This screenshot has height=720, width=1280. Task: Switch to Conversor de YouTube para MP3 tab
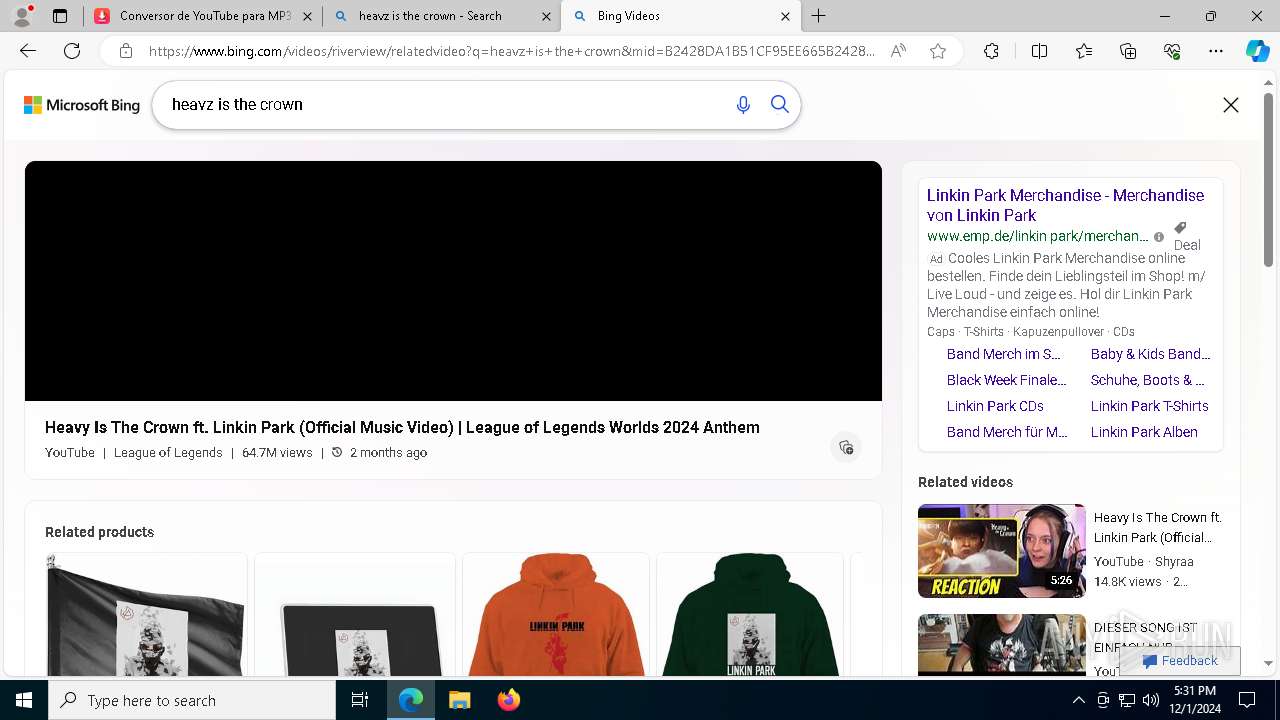(193, 16)
